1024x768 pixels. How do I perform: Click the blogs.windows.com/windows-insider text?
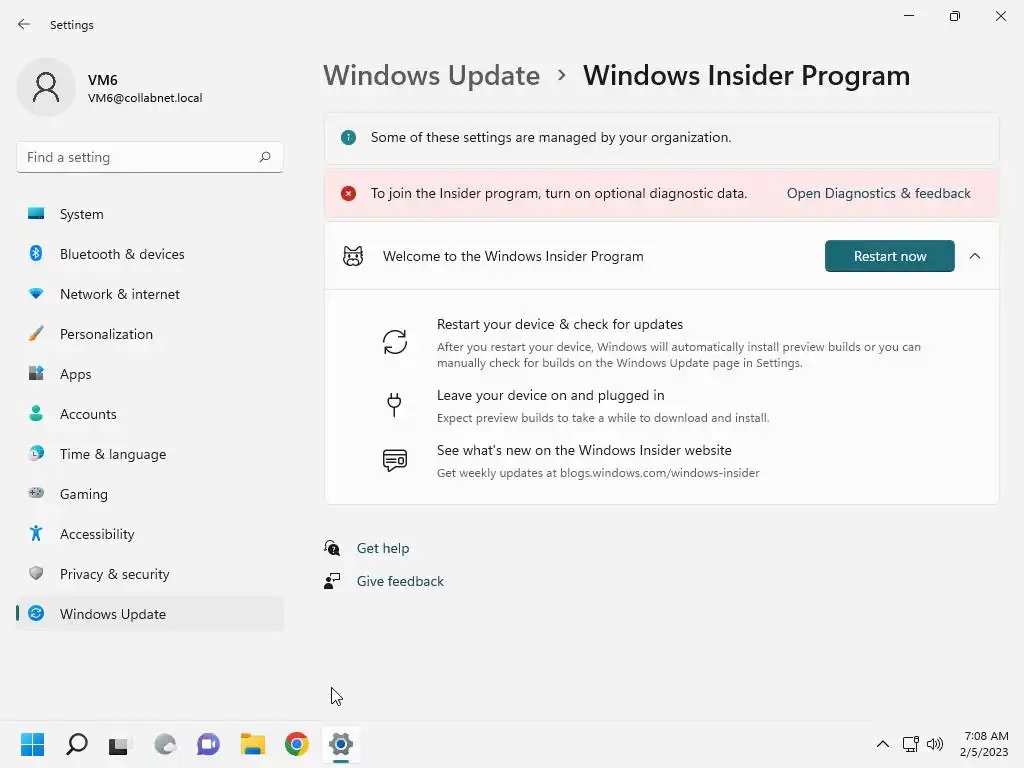[x=660, y=473]
